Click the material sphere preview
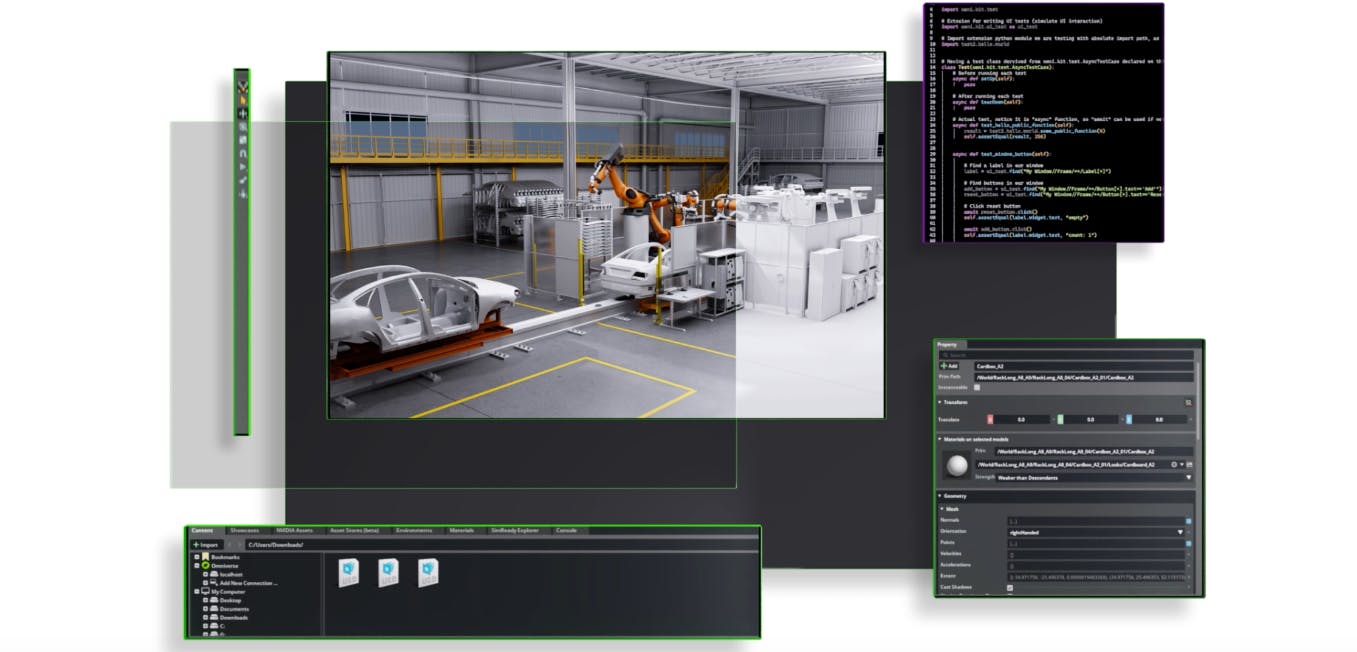This screenshot has height=652, width=1357. (x=956, y=465)
